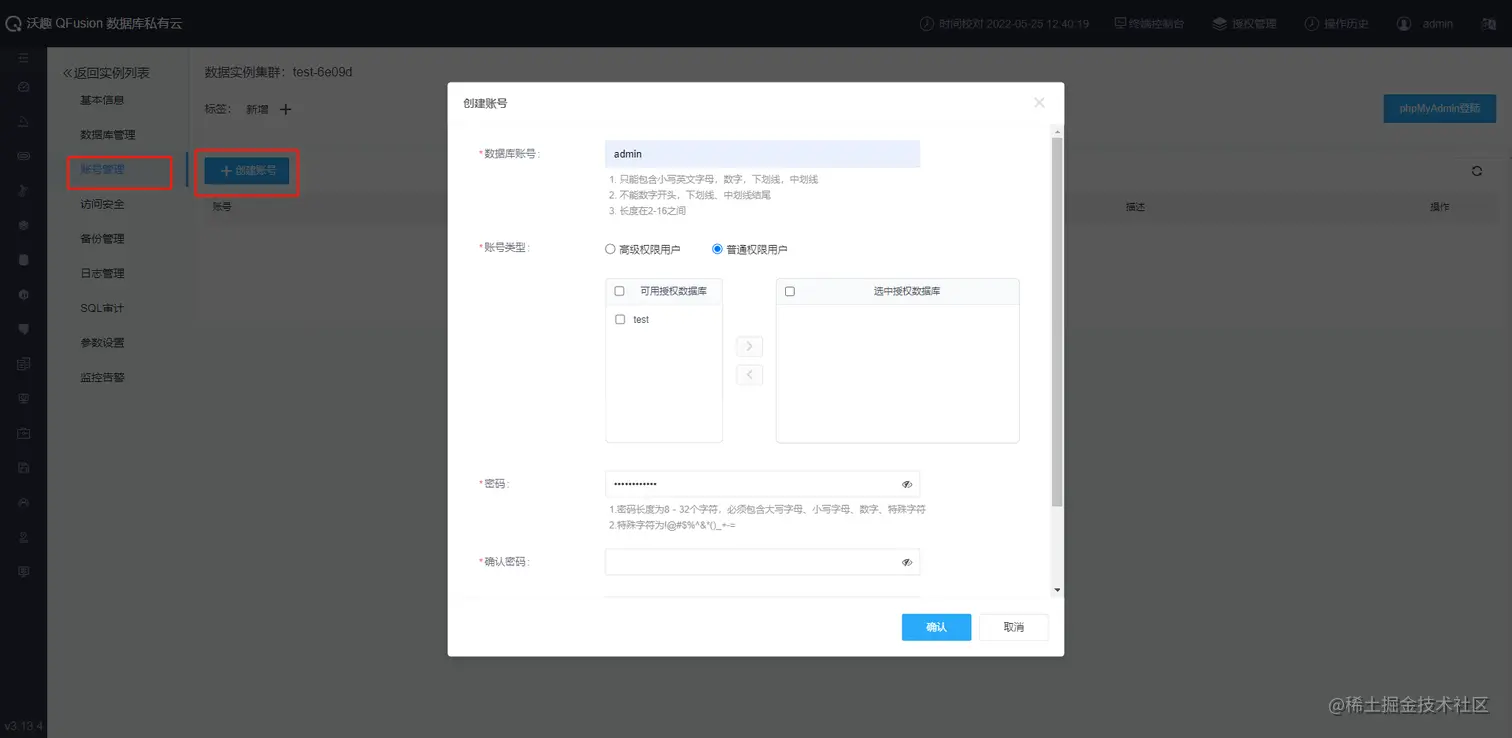Viewport: 1512px width, 738px height.
Task: Select 高级权限用户 radio button
Action: pos(610,249)
